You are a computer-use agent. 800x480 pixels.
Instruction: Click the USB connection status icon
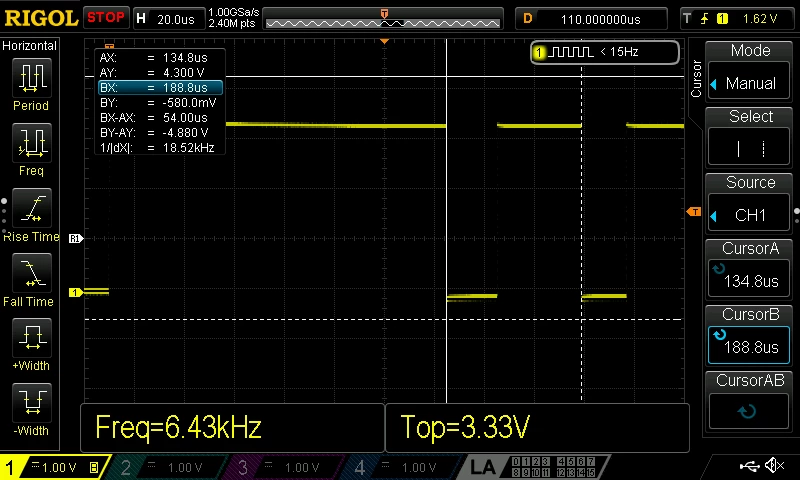point(749,466)
